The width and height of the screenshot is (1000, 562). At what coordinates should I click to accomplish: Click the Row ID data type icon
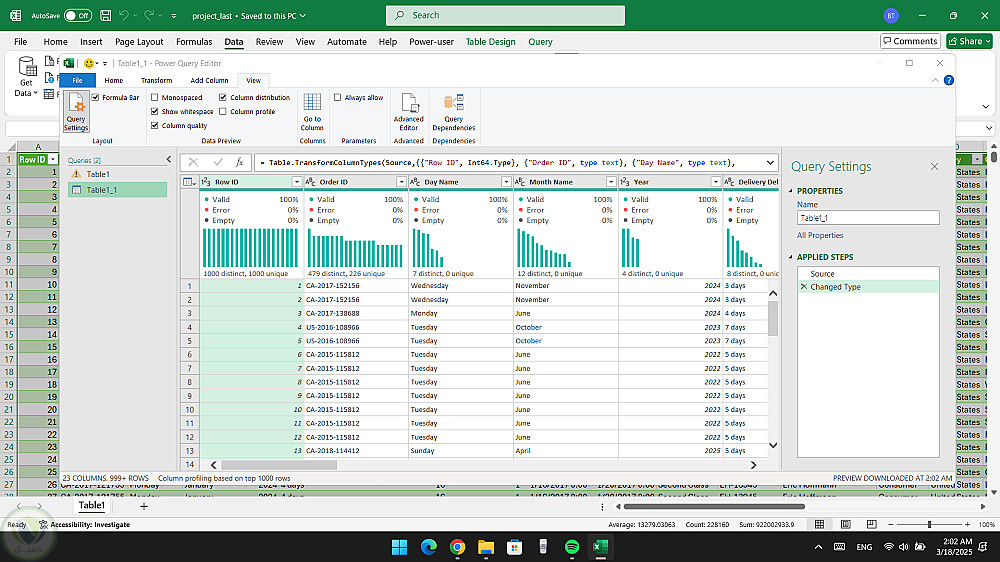click(206, 182)
